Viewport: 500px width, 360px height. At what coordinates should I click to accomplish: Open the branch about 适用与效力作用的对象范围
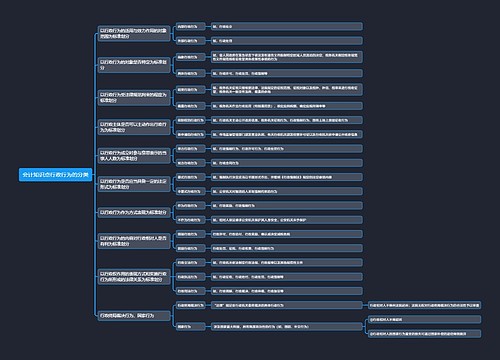(134, 33)
